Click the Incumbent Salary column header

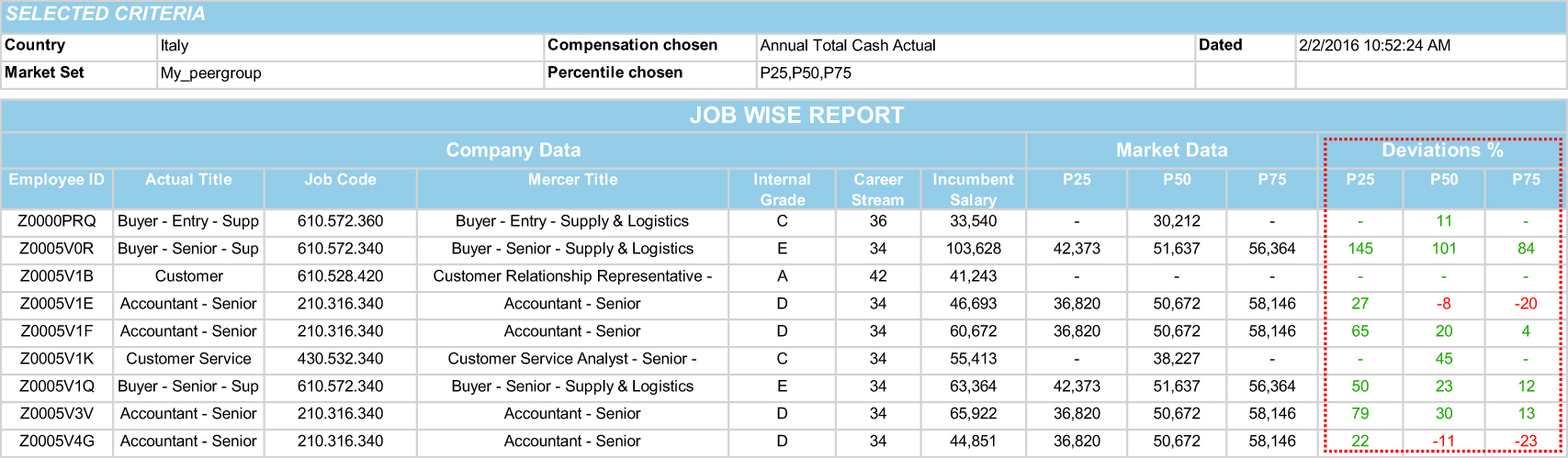(973, 189)
